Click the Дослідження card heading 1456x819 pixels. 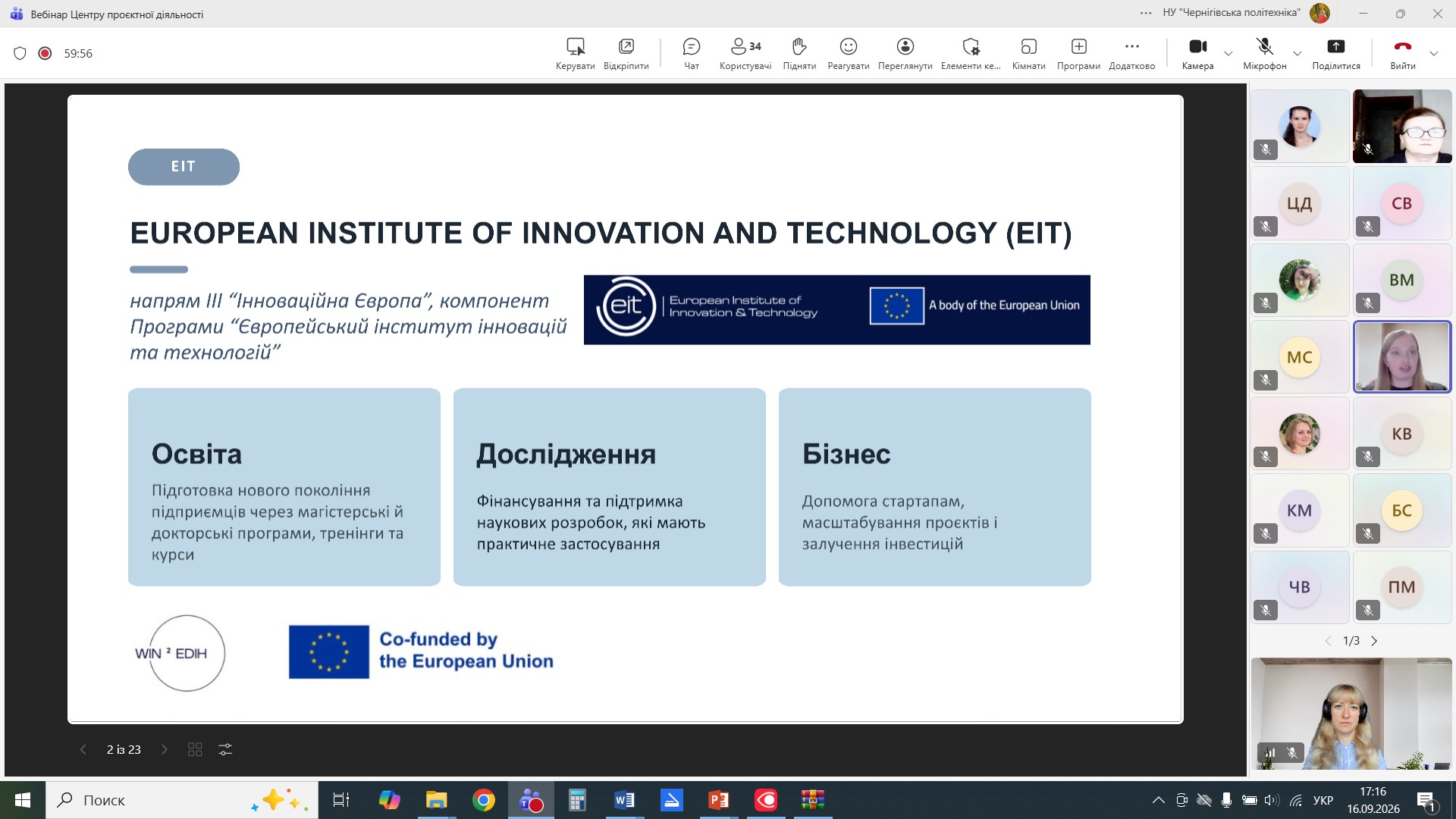[x=566, y=453]
